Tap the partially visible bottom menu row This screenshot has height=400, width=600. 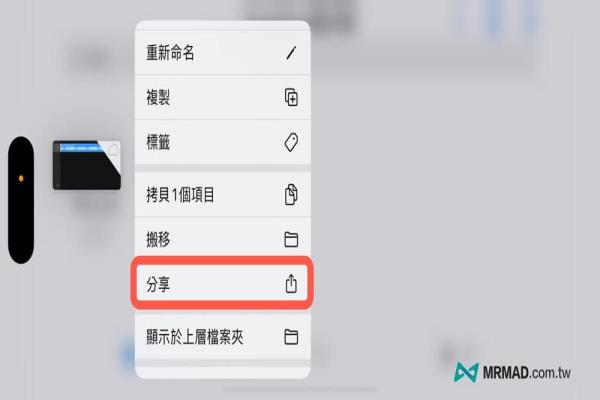(x=223, y=373)
